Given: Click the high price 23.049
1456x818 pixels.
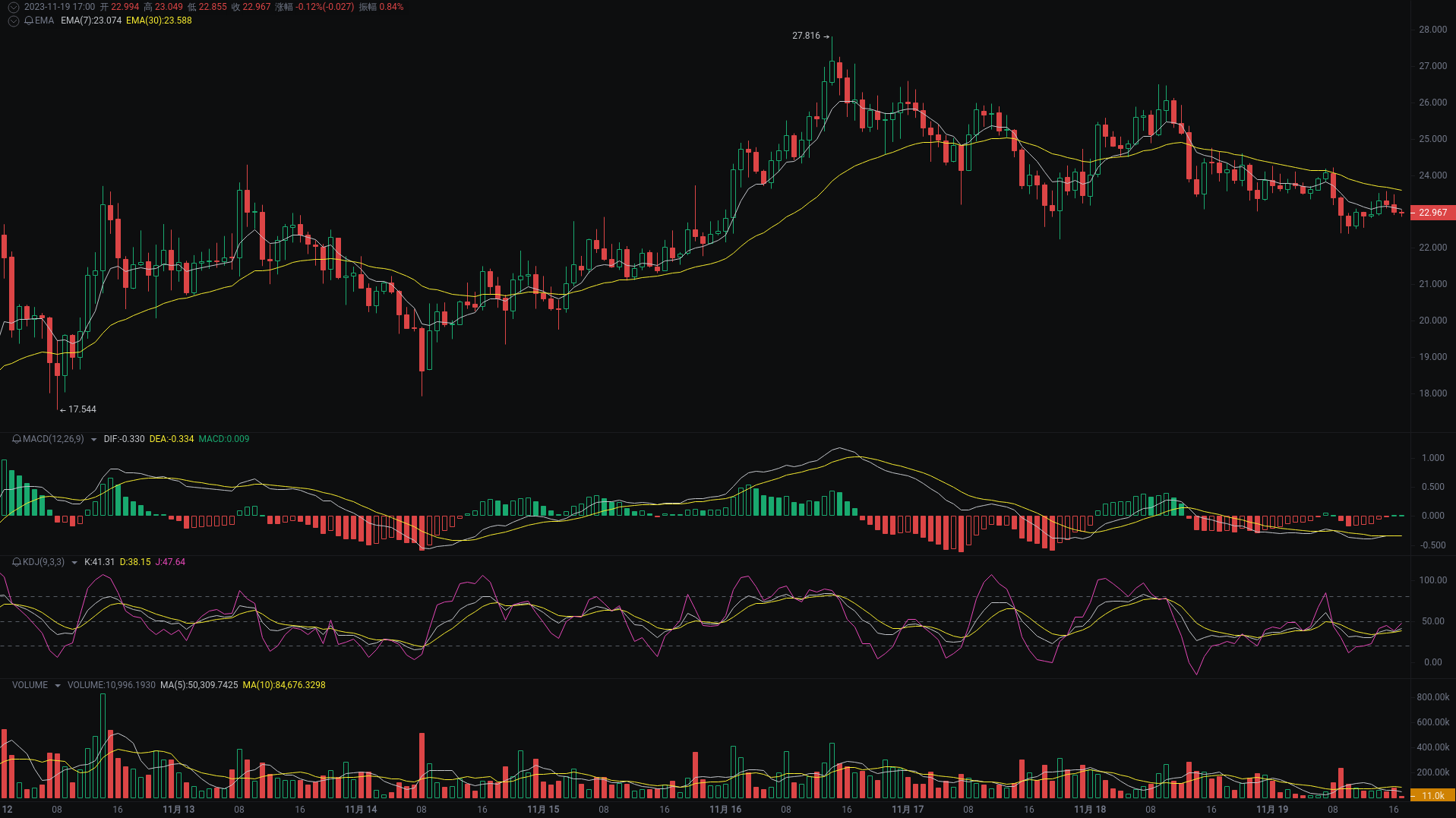Looking at the screenshot, I should [x=169, y=7].
